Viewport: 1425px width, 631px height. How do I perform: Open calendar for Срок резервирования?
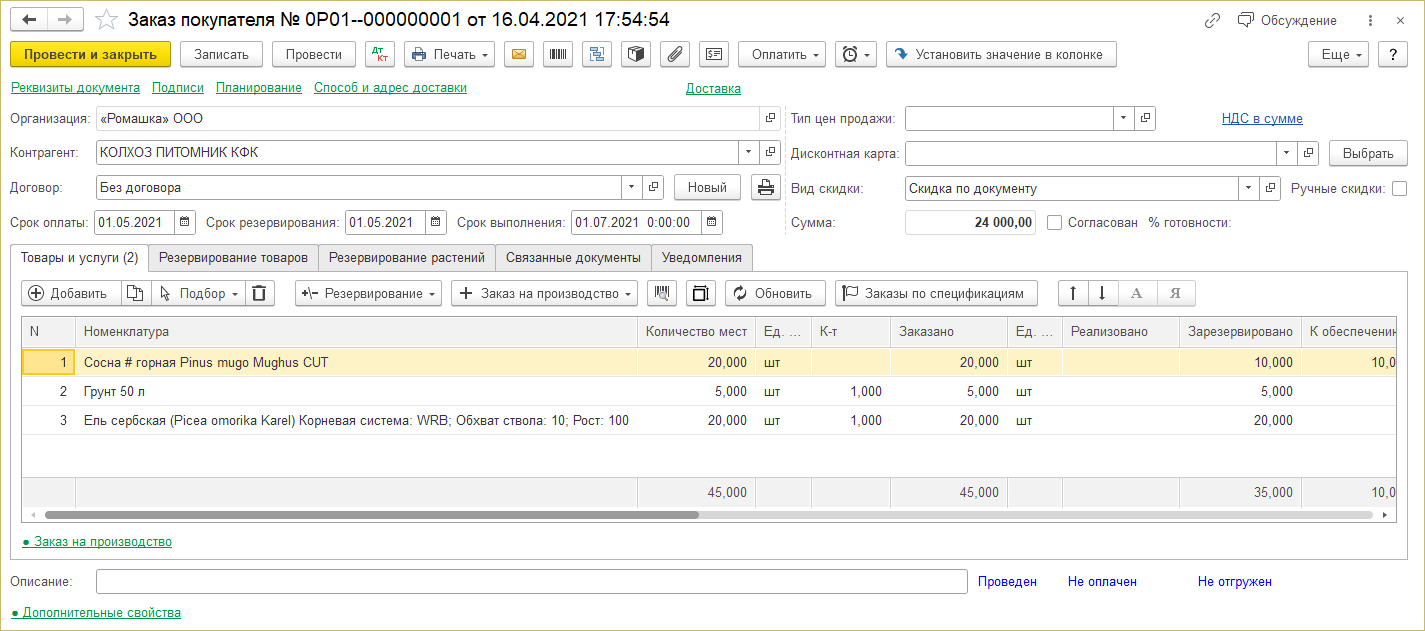click(x=436, y=222)
